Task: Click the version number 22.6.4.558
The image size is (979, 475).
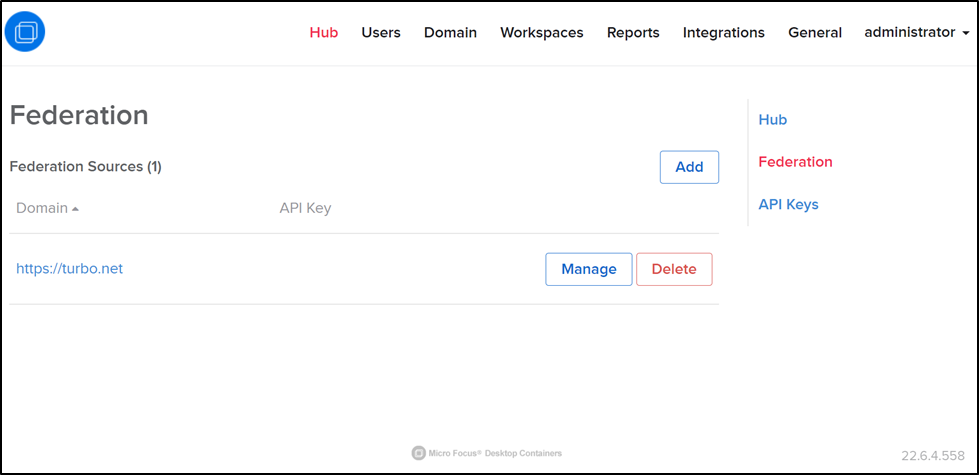Action: coord(934,456)
